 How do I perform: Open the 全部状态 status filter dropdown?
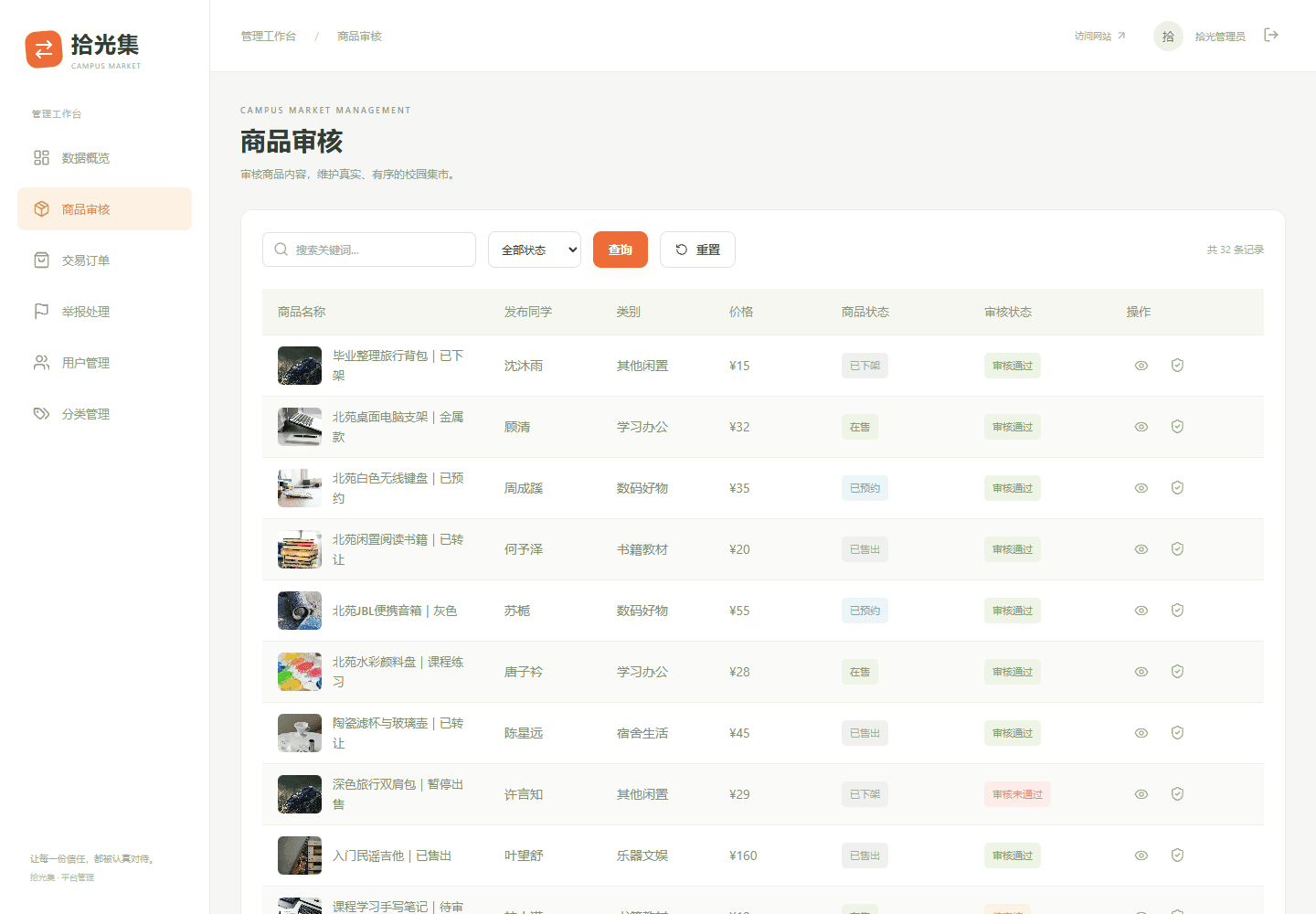(x=535, y=250)
